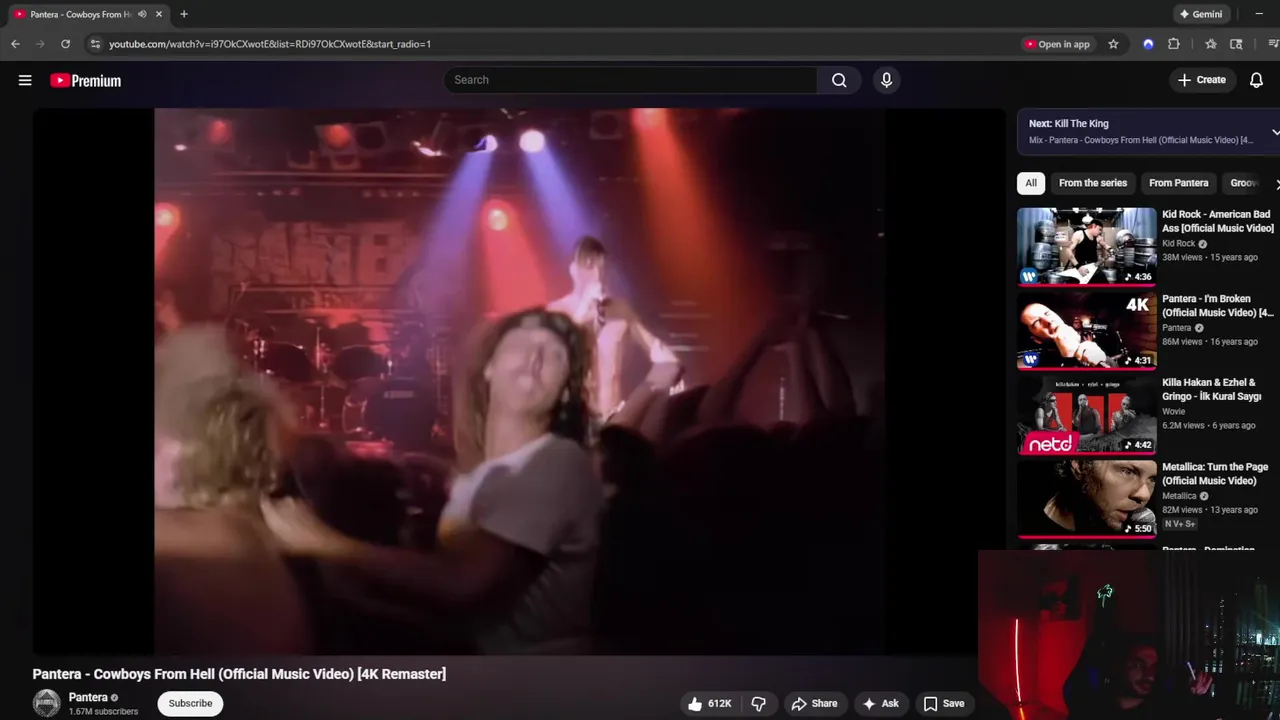Click Next: Kill The King text

[x=1069, y=124]
